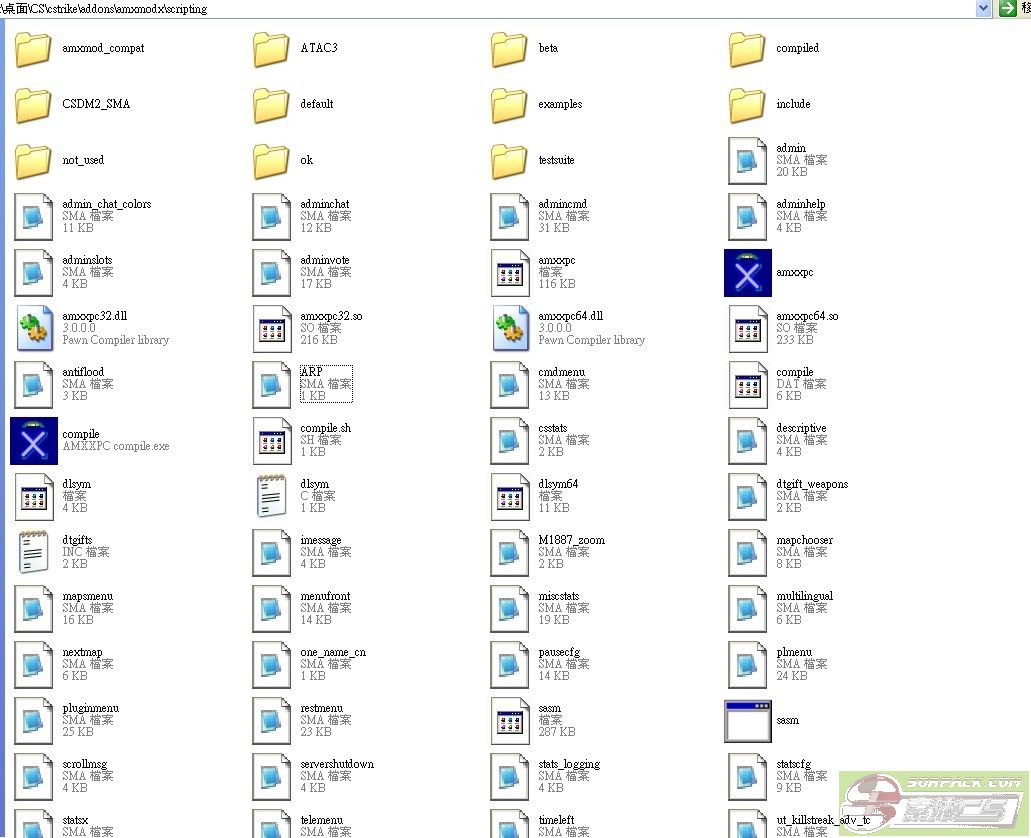Select the adminhelp SMA file icon

click(748, 216)
